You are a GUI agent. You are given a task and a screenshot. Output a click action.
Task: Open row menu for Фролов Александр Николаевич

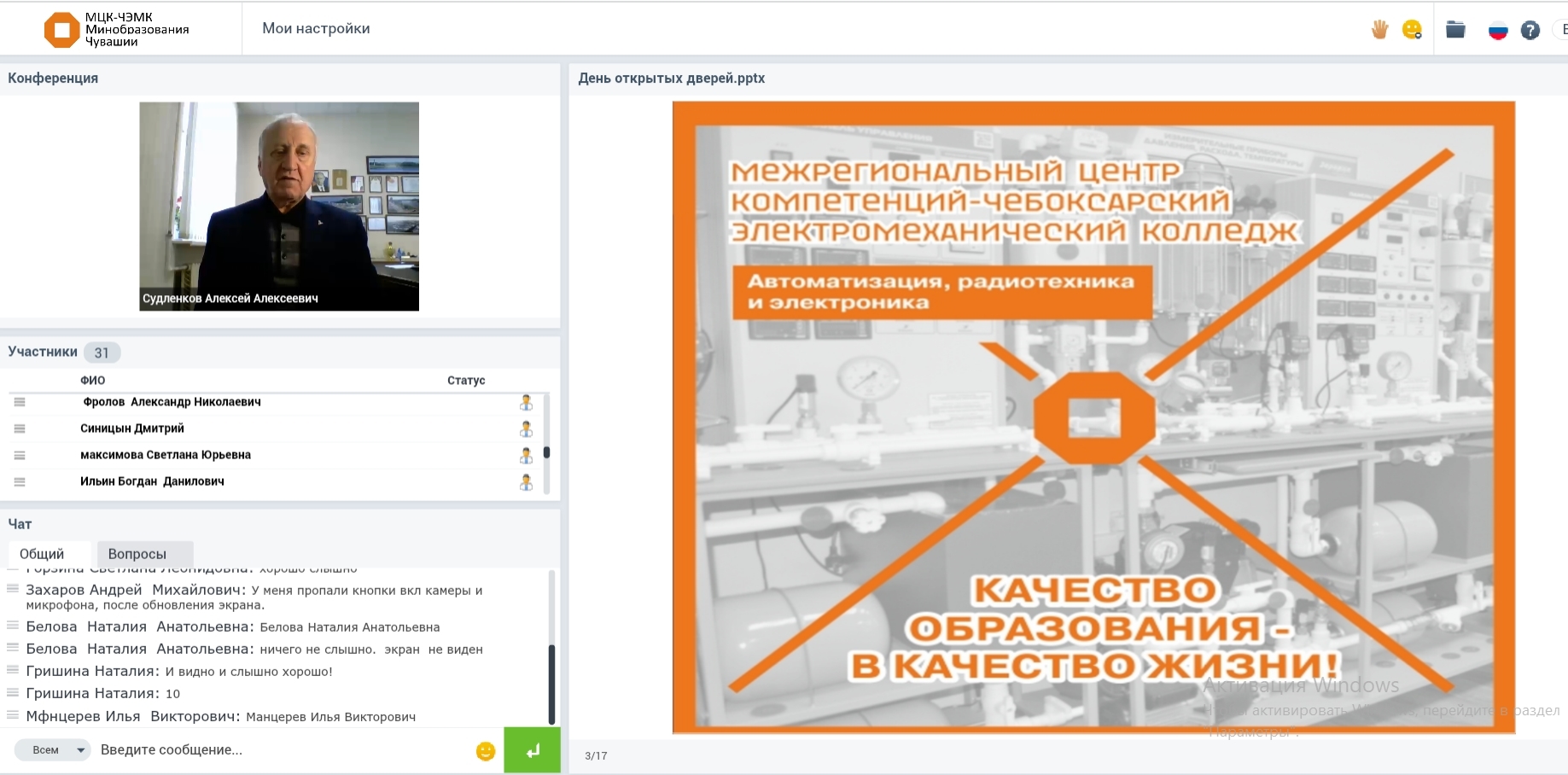[x=20, y=402]
